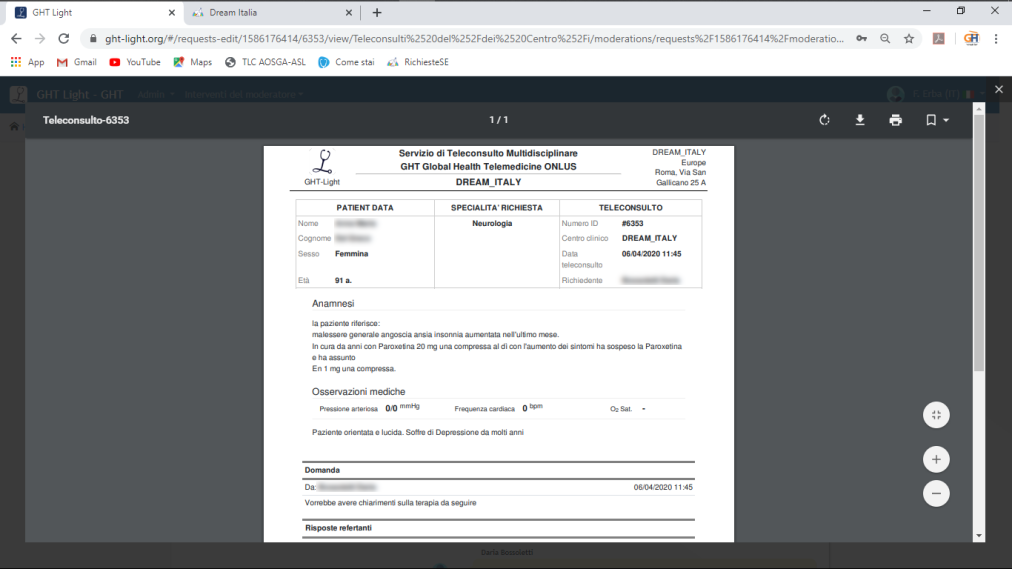Screen dimensions: 1012x569
Task: Print the teleconsultation document
Action: (x=895, y=120)
